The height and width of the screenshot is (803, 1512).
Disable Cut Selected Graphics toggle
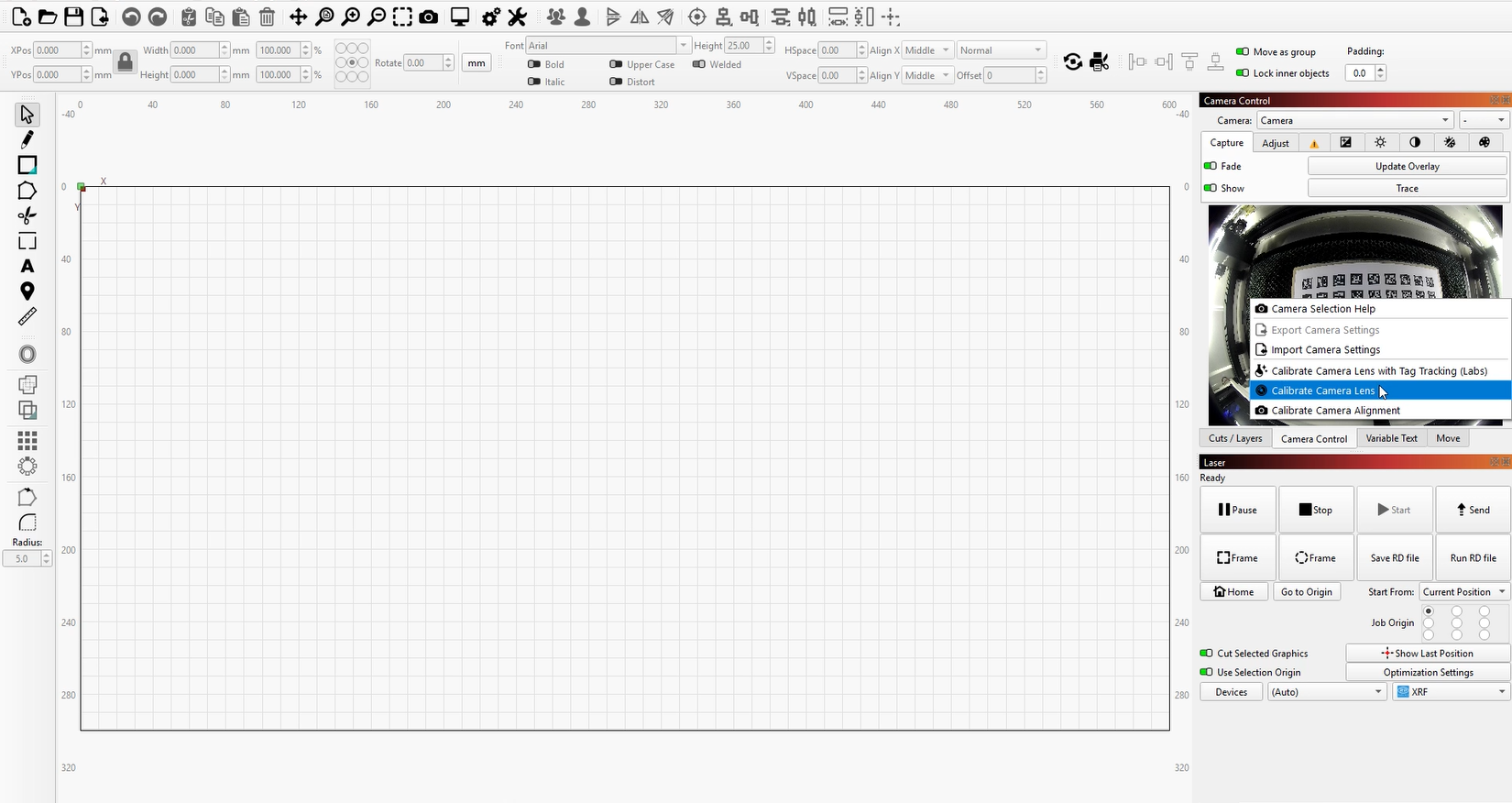(1206, 654)
